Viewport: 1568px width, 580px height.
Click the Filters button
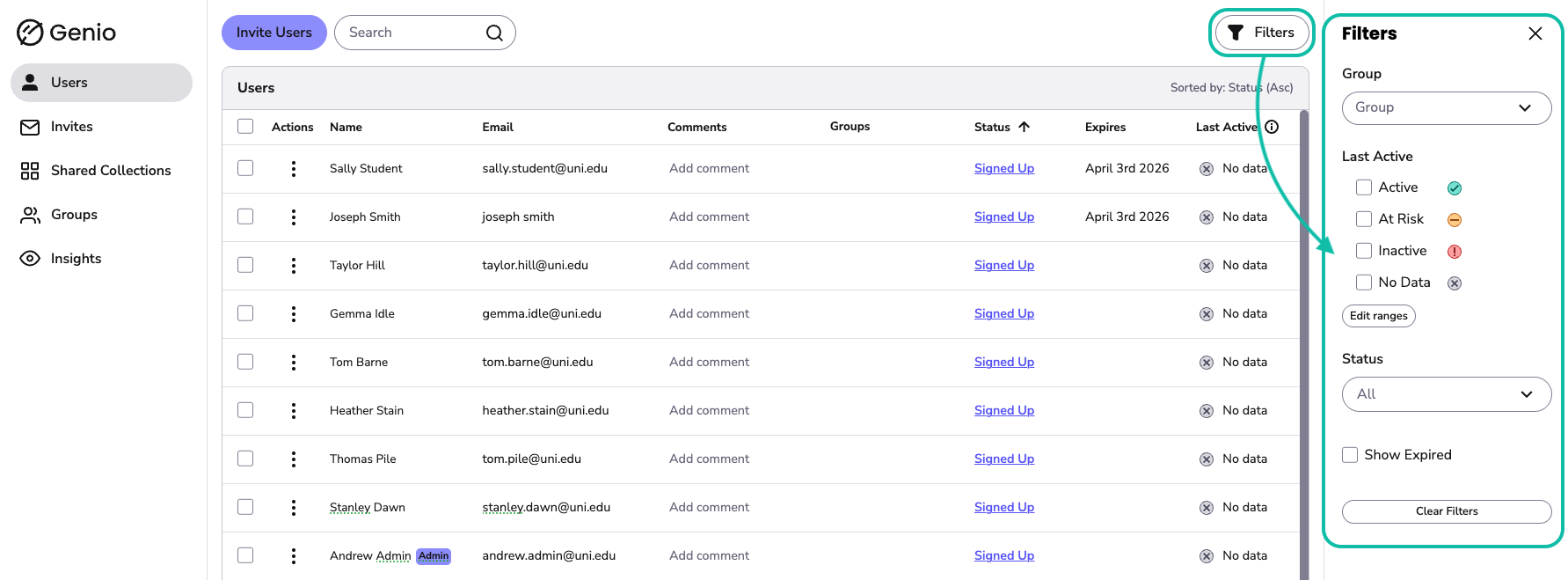[1262, 33]
